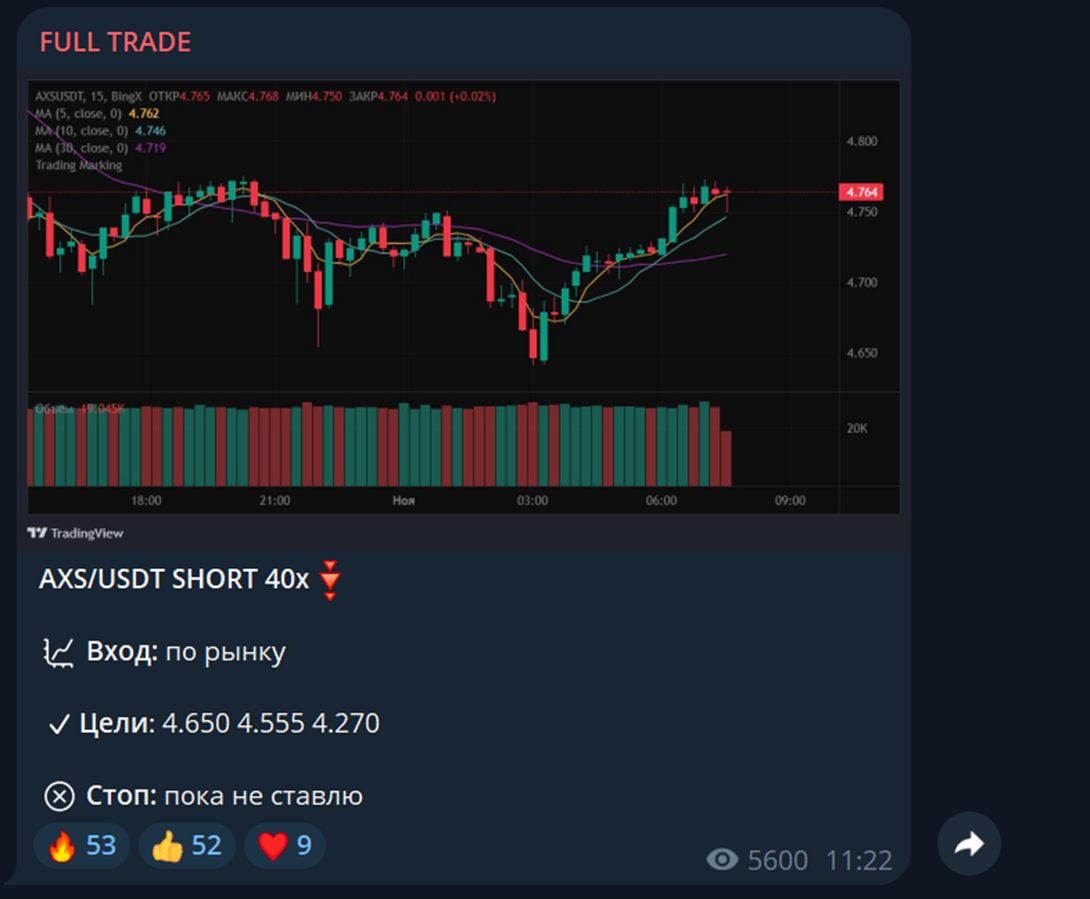Click the 21:00 time axis label
Image resolution: width=1090 pixels, height=899 pixels.
coord(275,501)
